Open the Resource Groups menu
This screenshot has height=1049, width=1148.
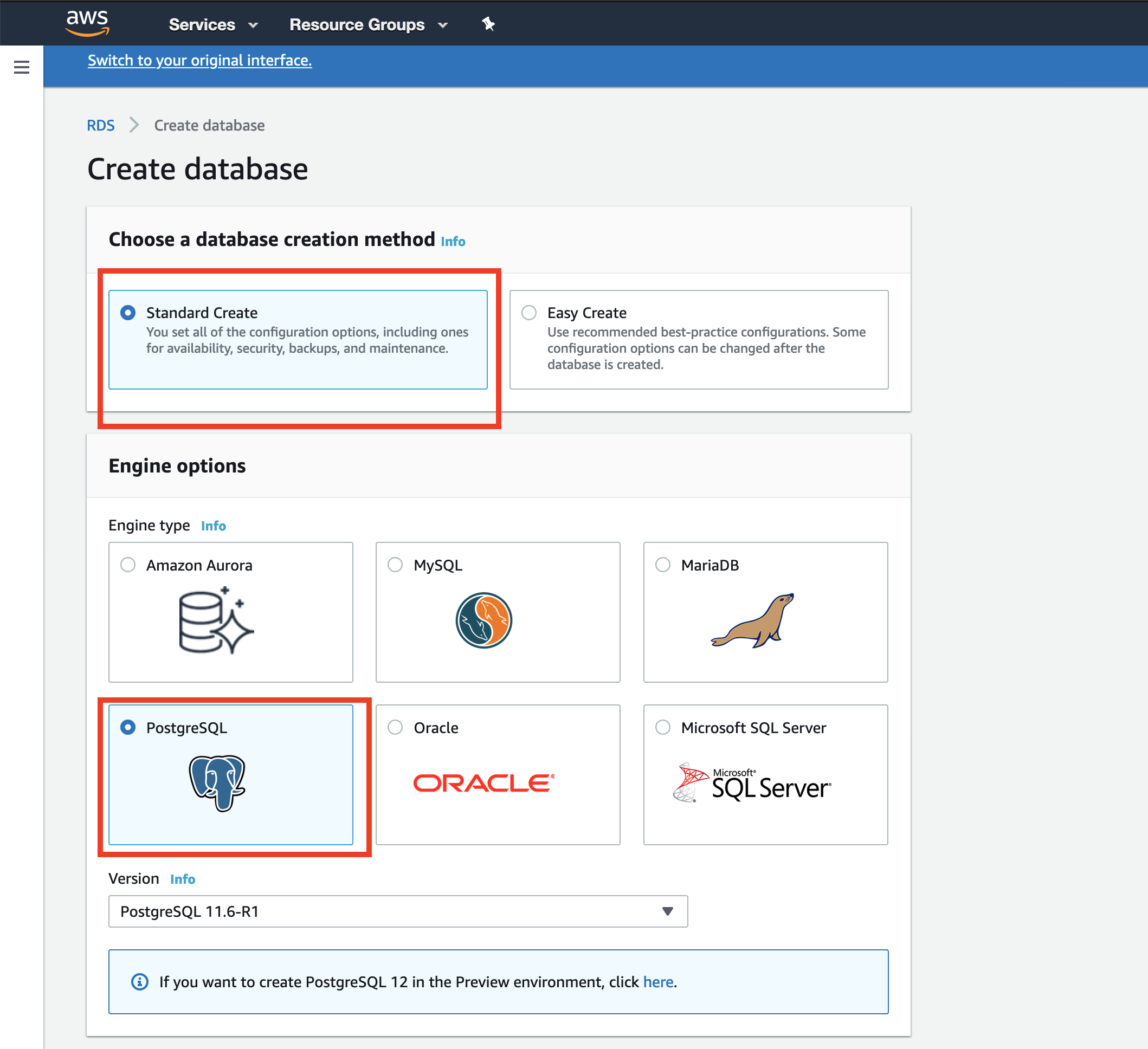pos(369,24)
